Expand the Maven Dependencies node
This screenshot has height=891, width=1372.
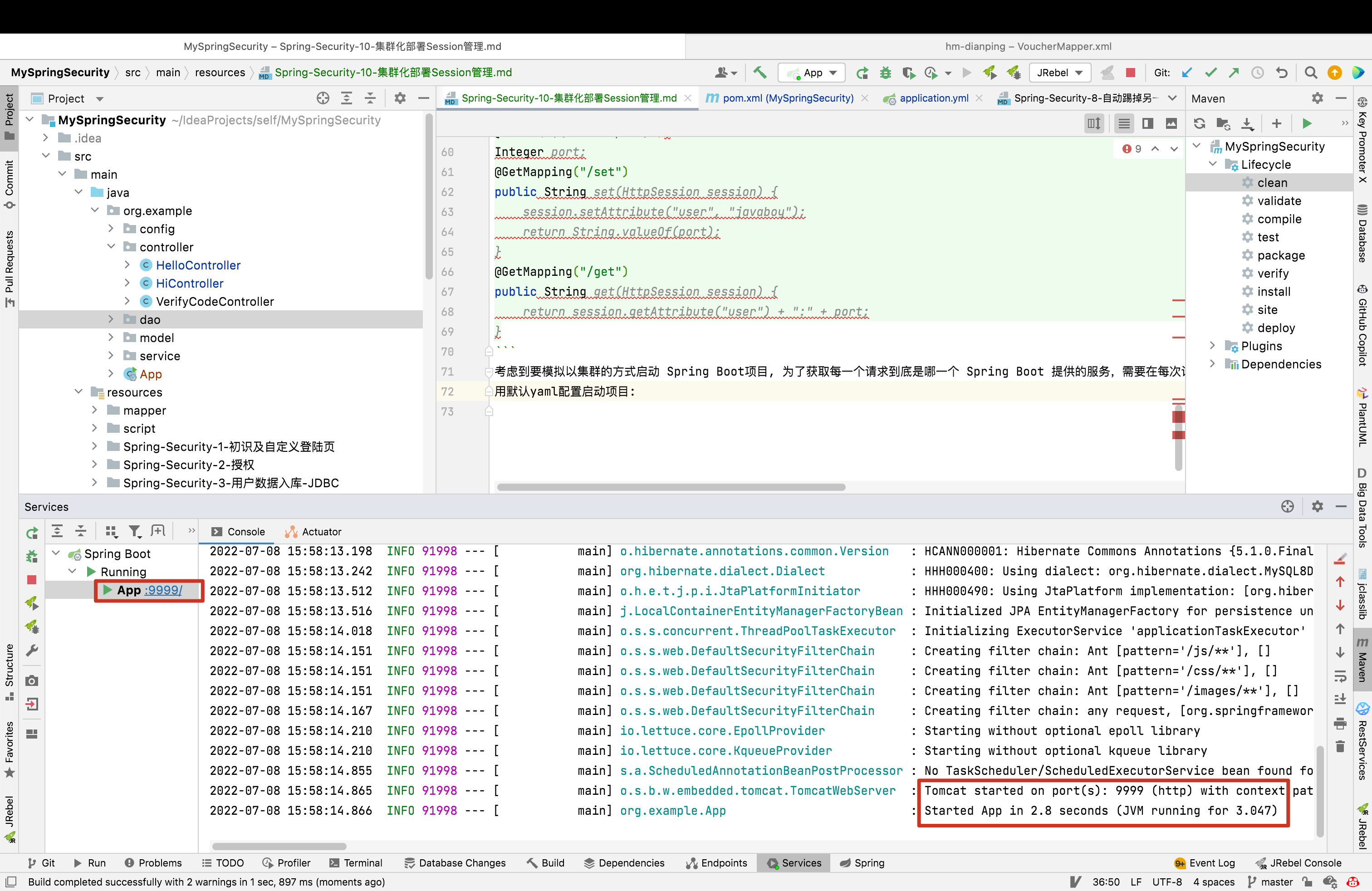pyautogui.click(x=1212, y=364)
